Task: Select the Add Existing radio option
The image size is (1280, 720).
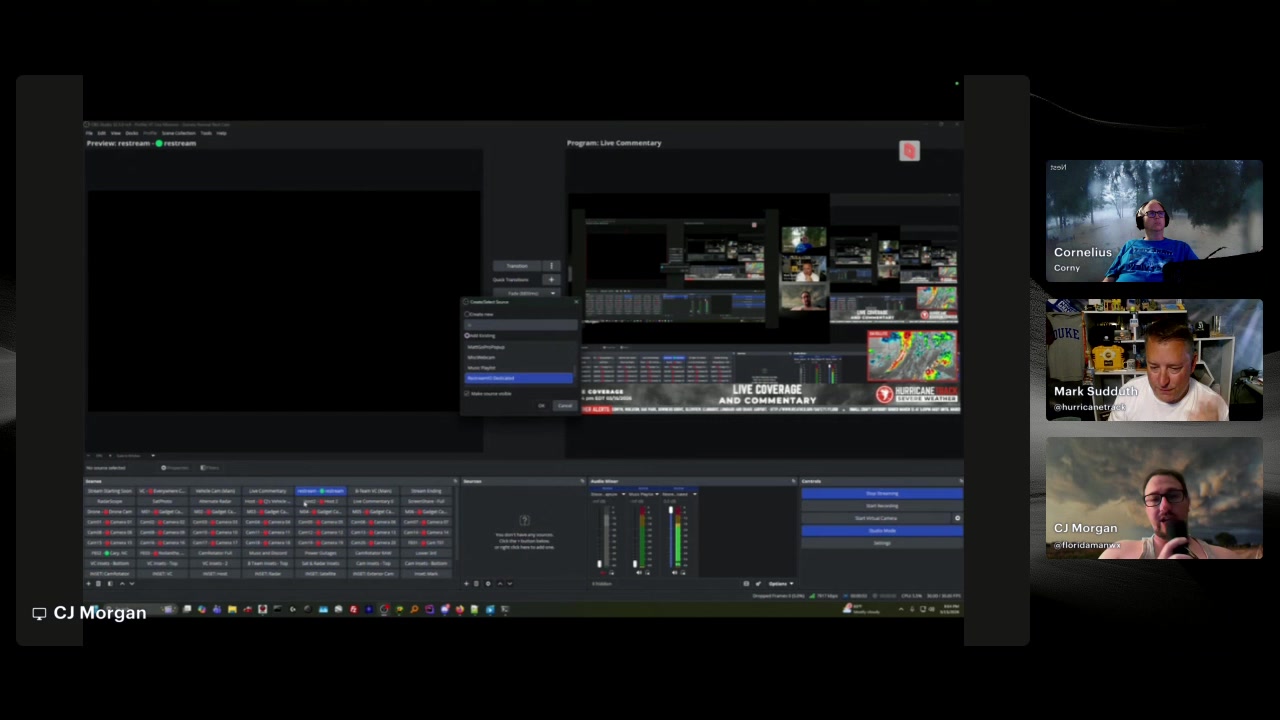Action: pos(467,336)
